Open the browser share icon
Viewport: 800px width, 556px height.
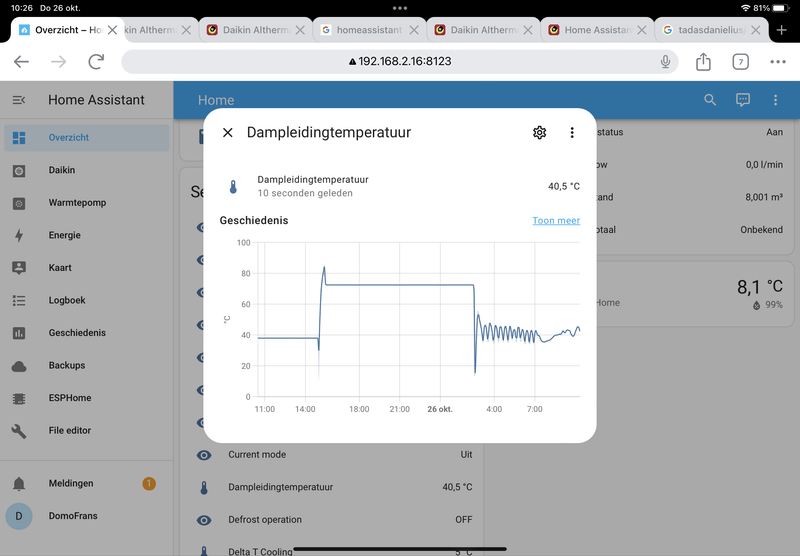point(703,62)
